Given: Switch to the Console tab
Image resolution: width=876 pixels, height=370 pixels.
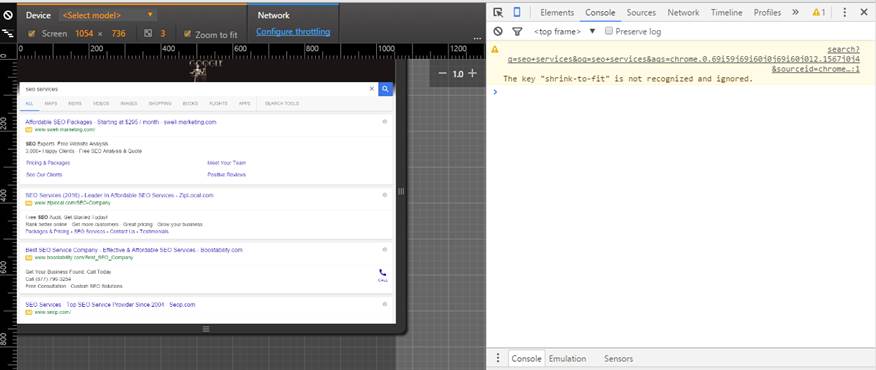Looking at the screenshot, I should click(x=600, y=12).
